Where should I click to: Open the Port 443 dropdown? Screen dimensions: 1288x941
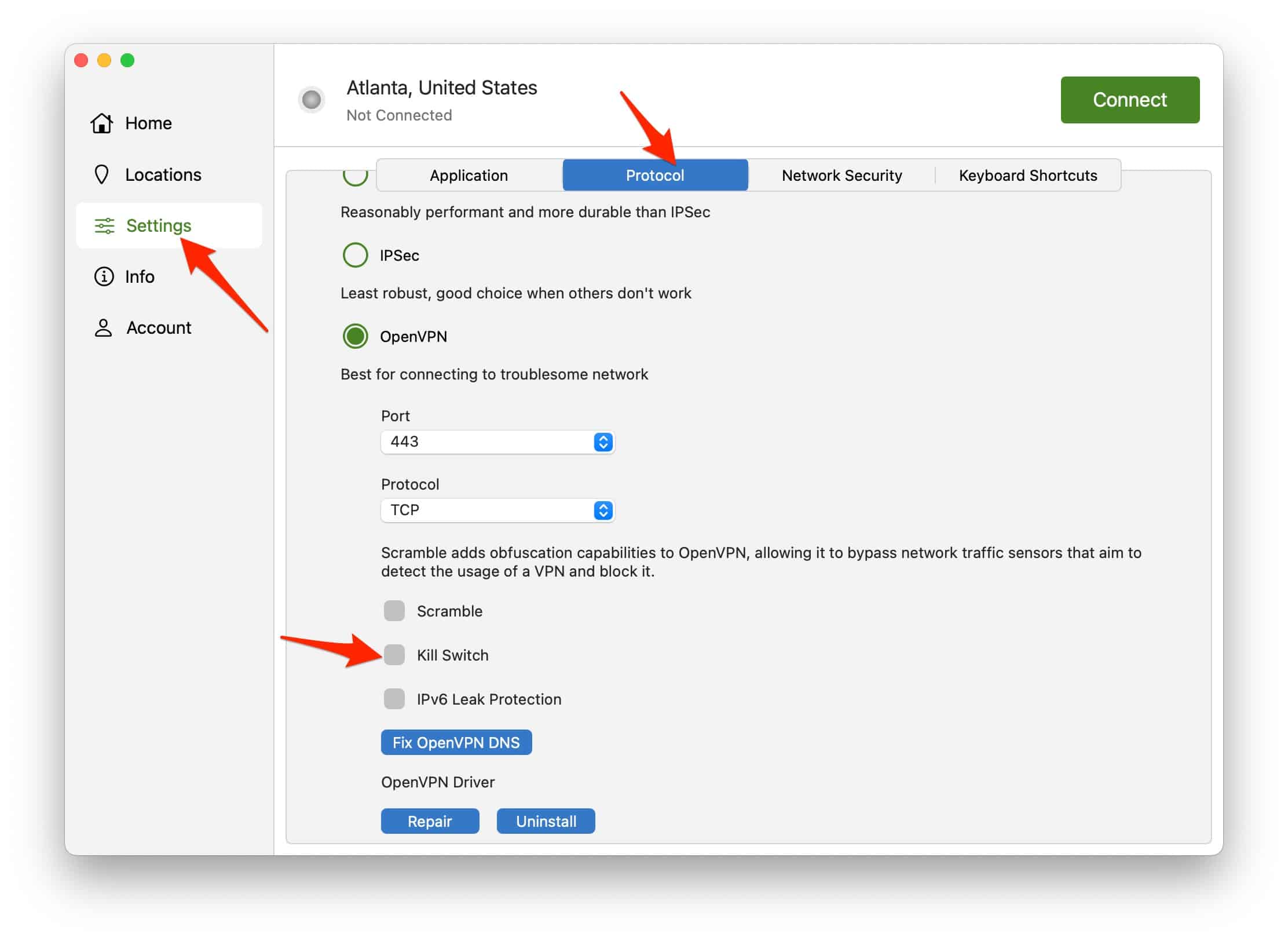(497, 442)
